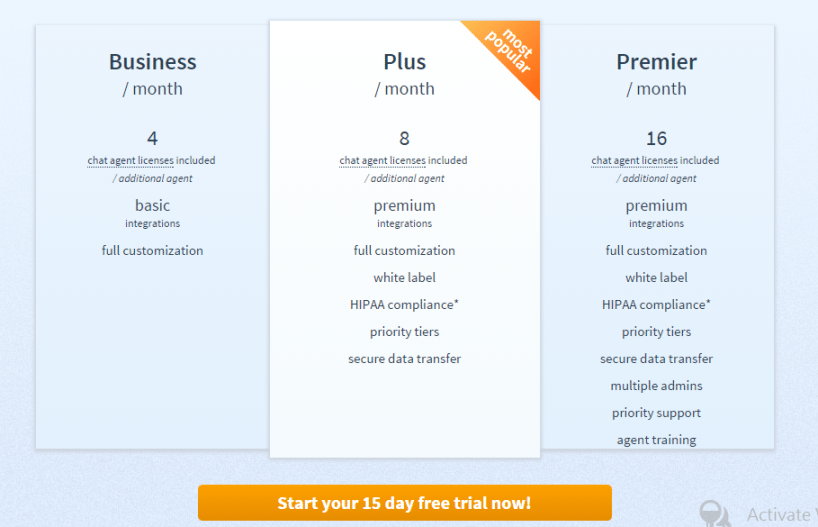Select the Business plan heading
Viewport: 818px width, 527px height.
pos(152,62)
